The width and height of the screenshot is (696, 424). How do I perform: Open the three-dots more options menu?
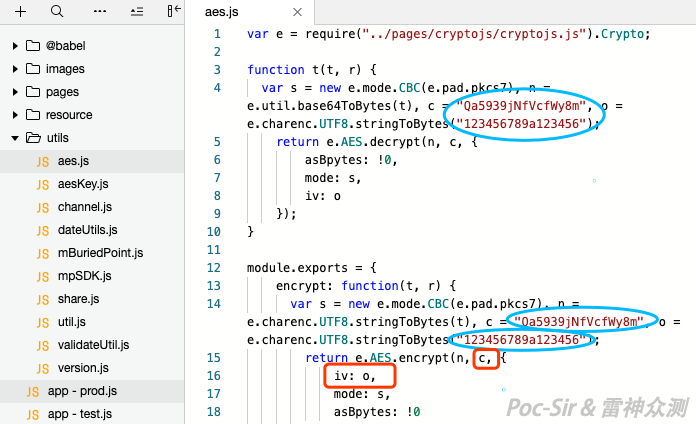pyautogui.click(x=100, y=11)
